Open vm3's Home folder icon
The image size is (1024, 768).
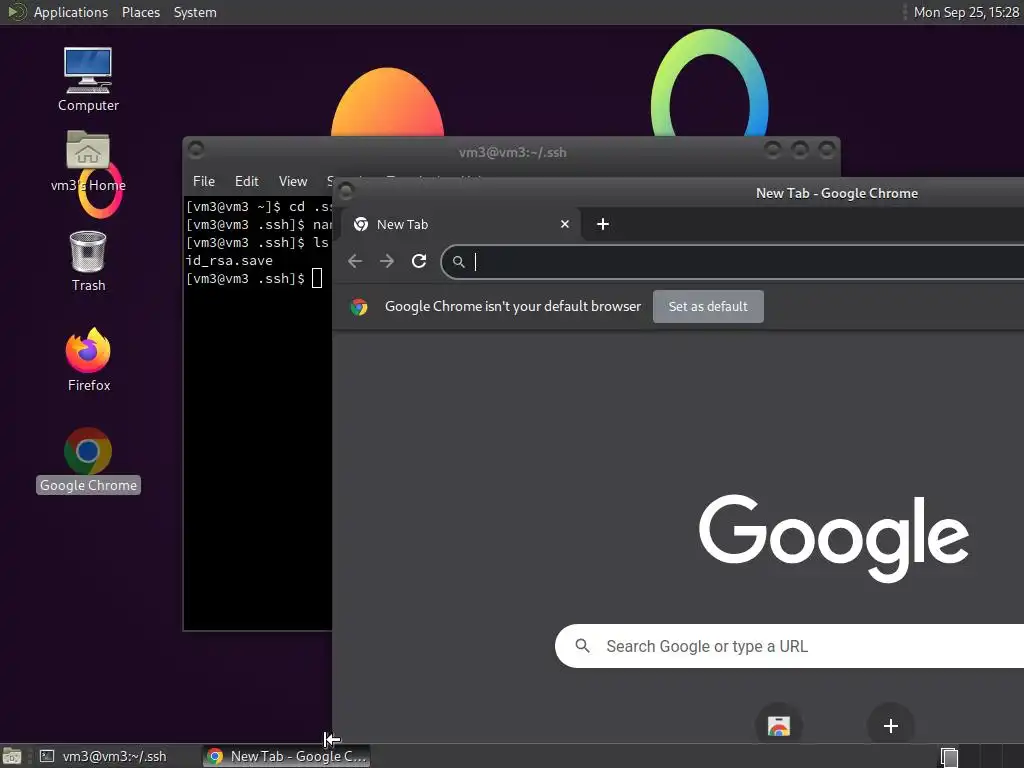pyautogui.click(x=88, y=161)
